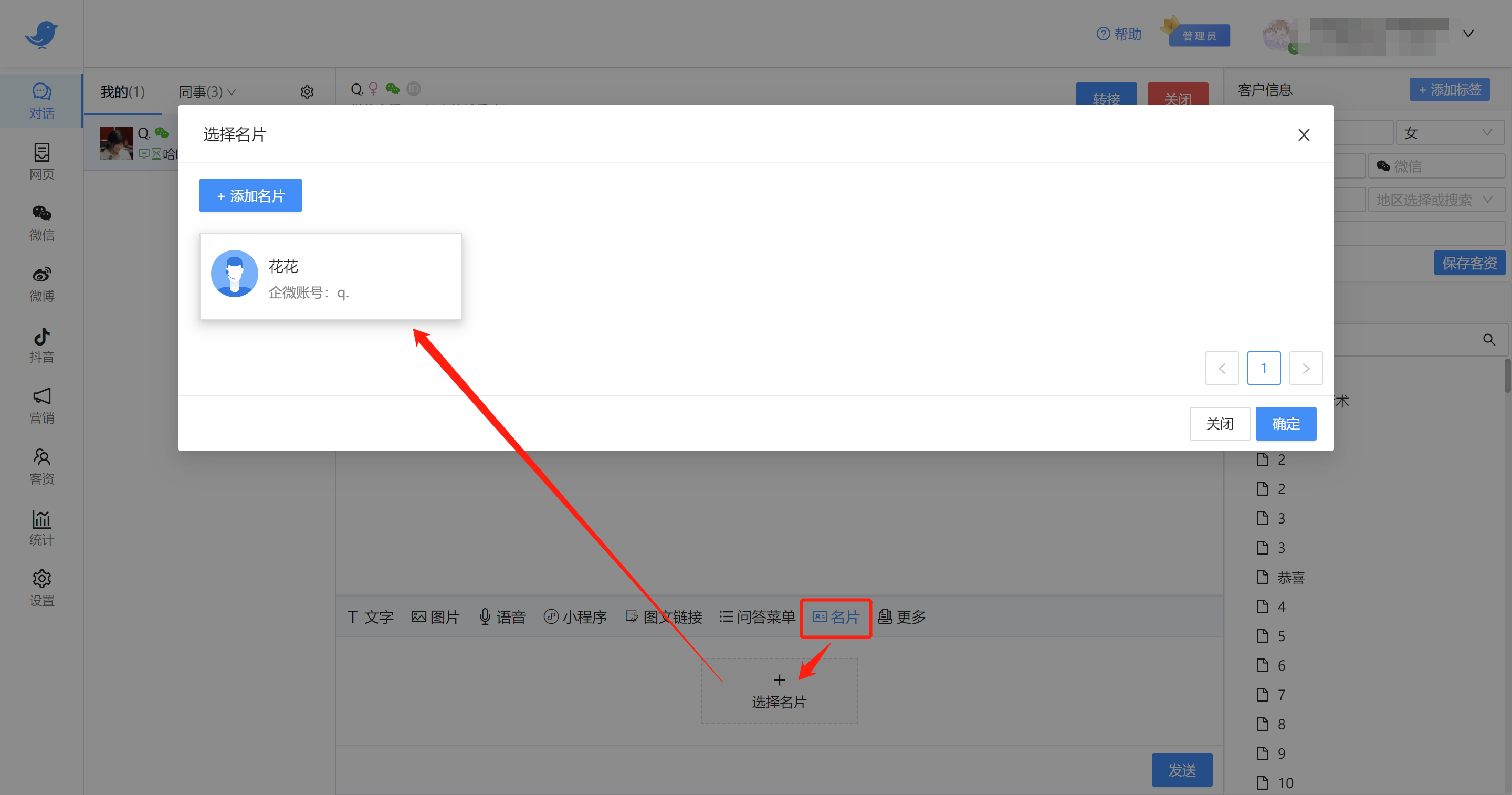The image size is (1512, 795).
Task: Close the 选择名片 dialog with X
Action: coord(1304,135)
